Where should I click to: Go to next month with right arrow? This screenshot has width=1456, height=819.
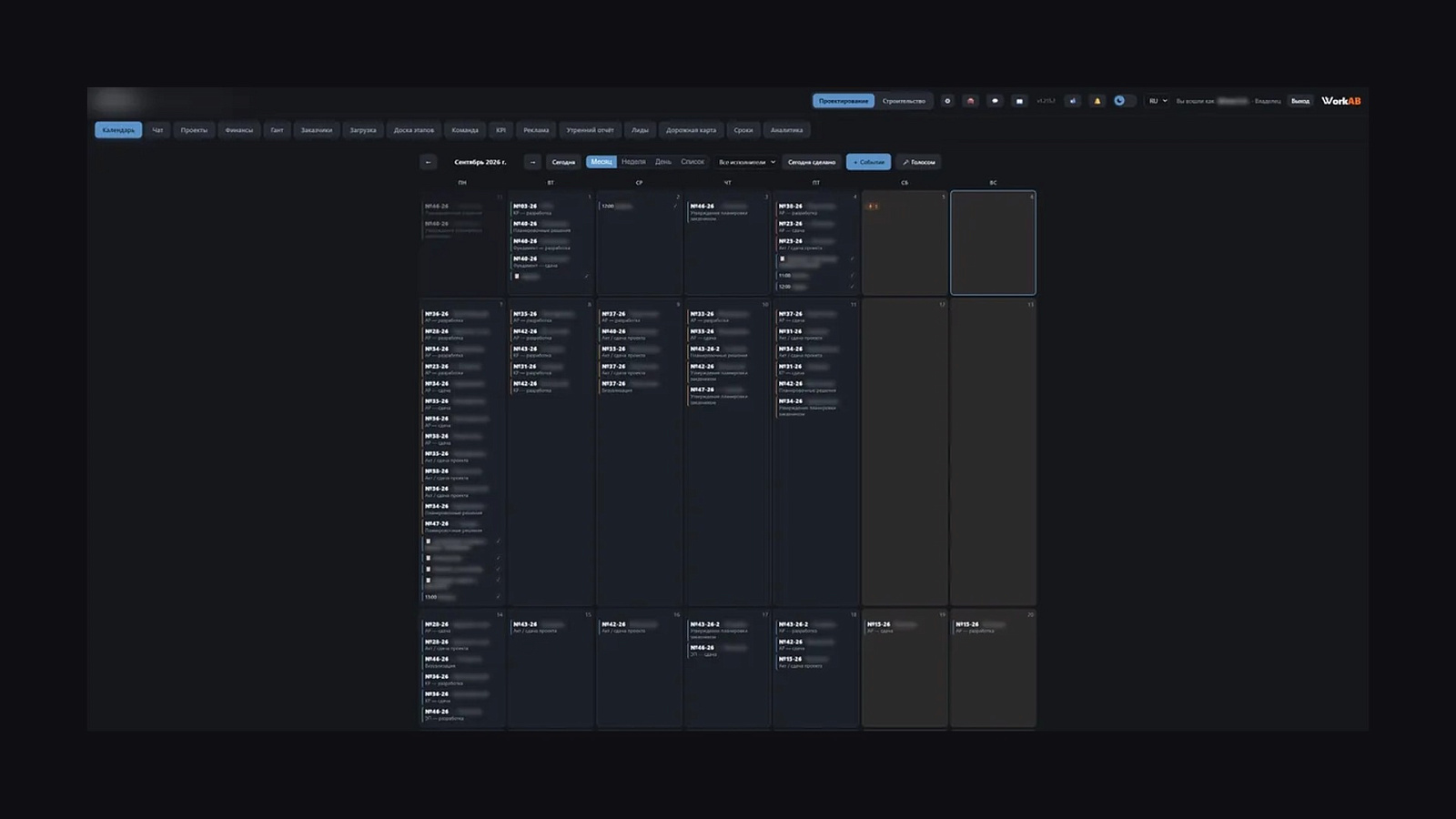coord(532,162)
